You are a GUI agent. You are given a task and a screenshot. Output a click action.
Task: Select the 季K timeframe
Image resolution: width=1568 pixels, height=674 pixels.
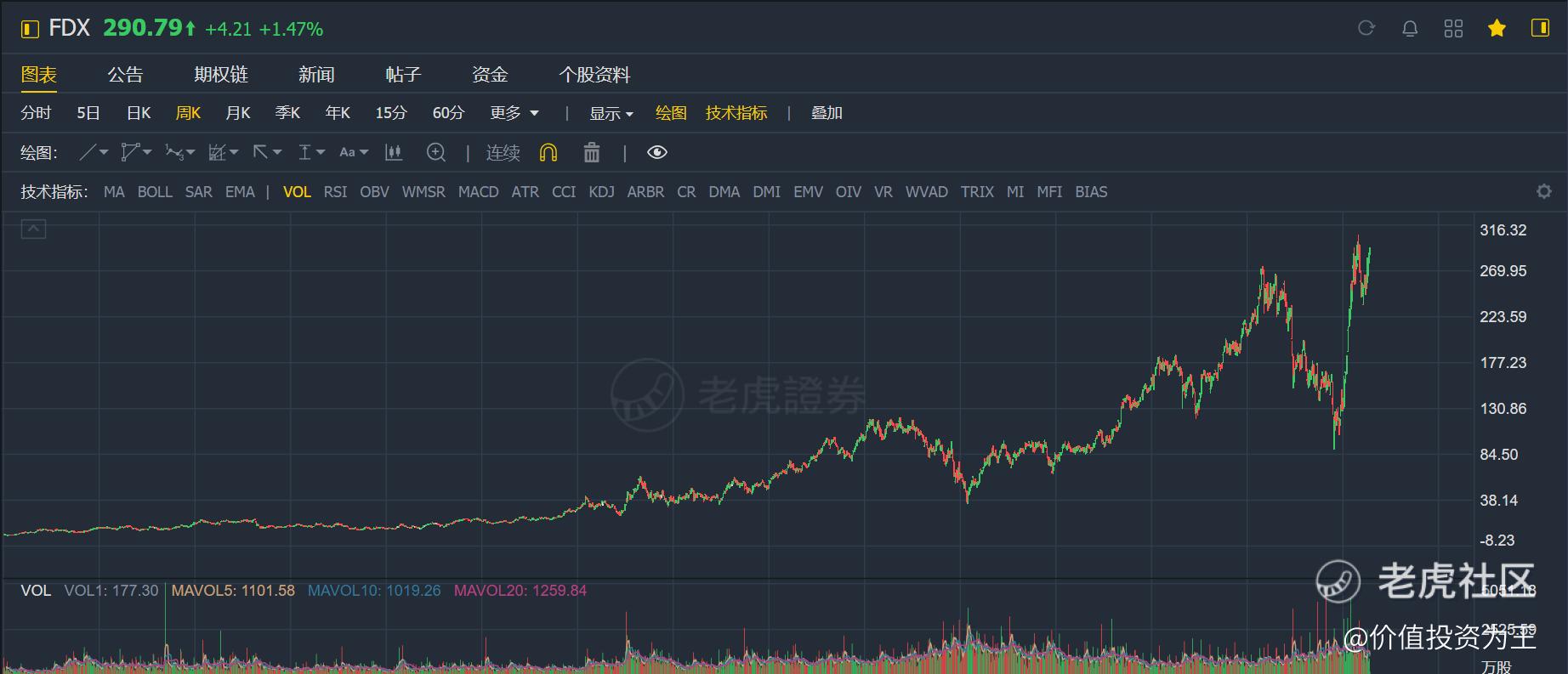click(288, 113)
